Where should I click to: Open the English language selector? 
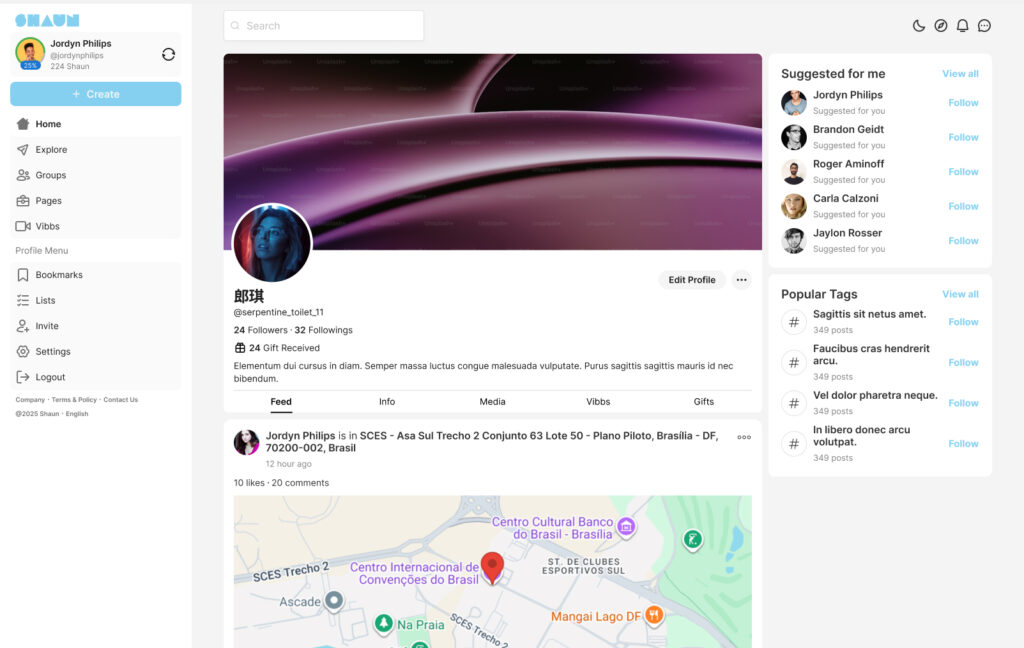(x=77, y=414)
